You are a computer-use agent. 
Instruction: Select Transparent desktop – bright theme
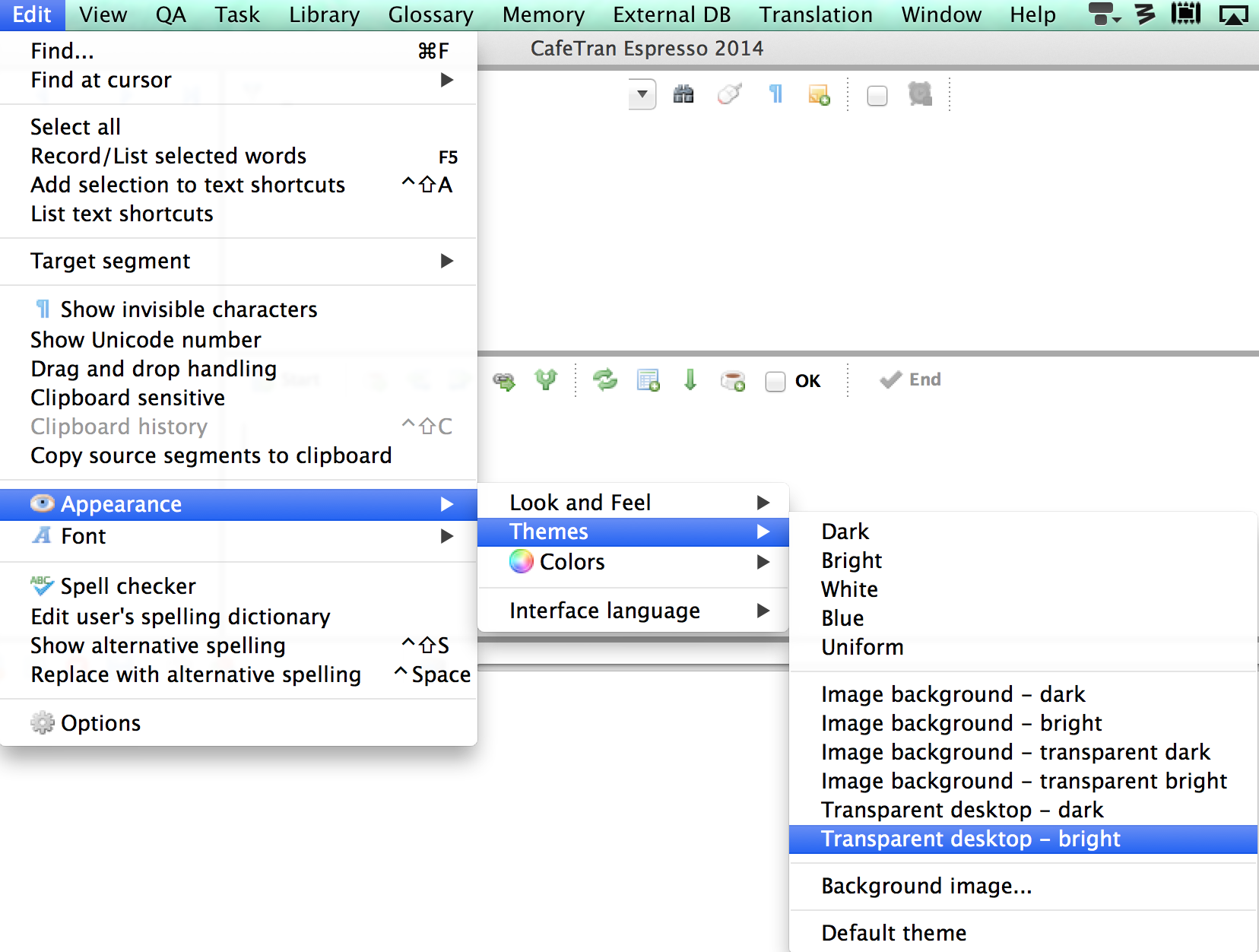click(970, 839)
